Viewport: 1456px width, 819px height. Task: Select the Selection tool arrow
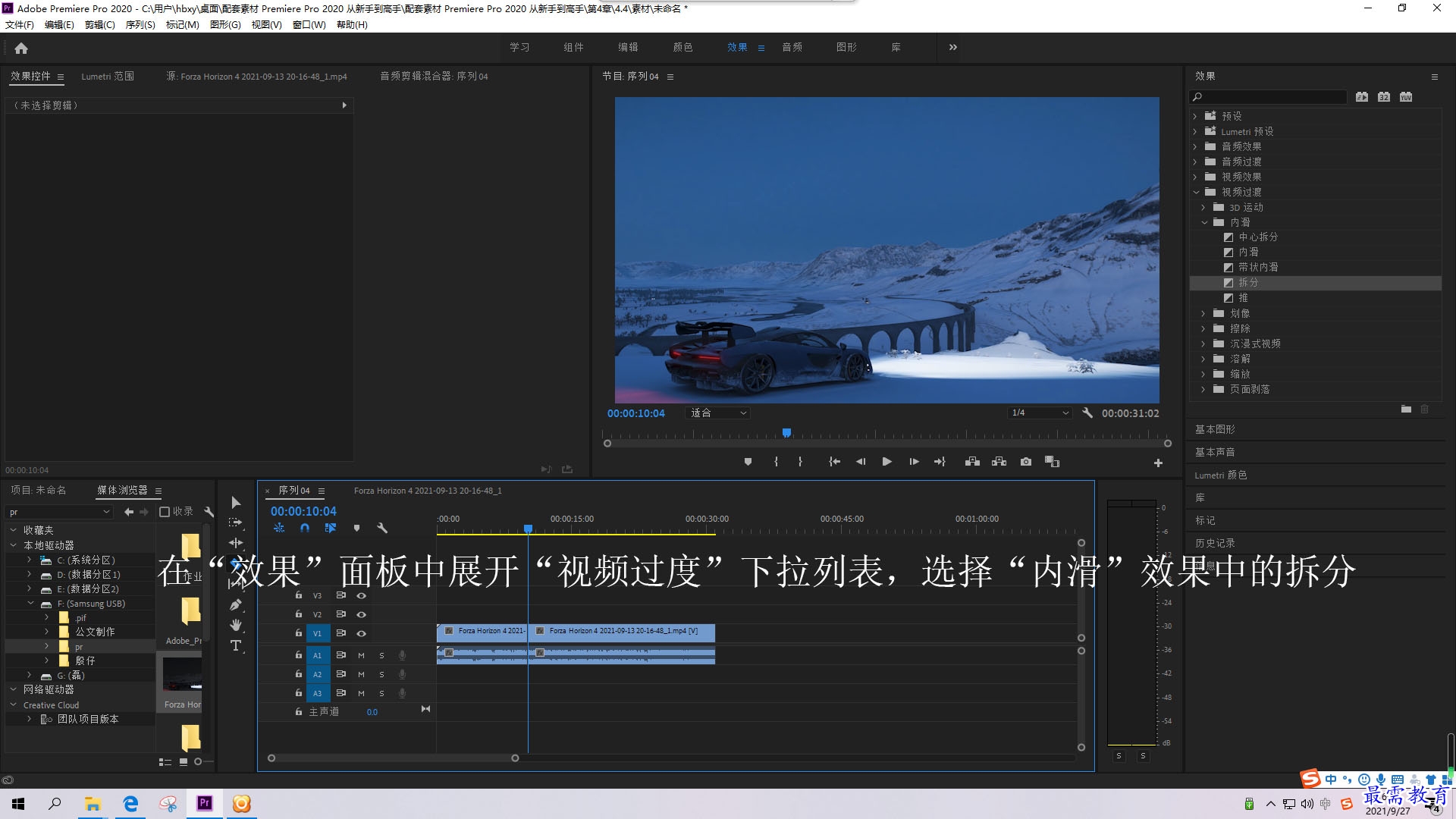(236, 503)
